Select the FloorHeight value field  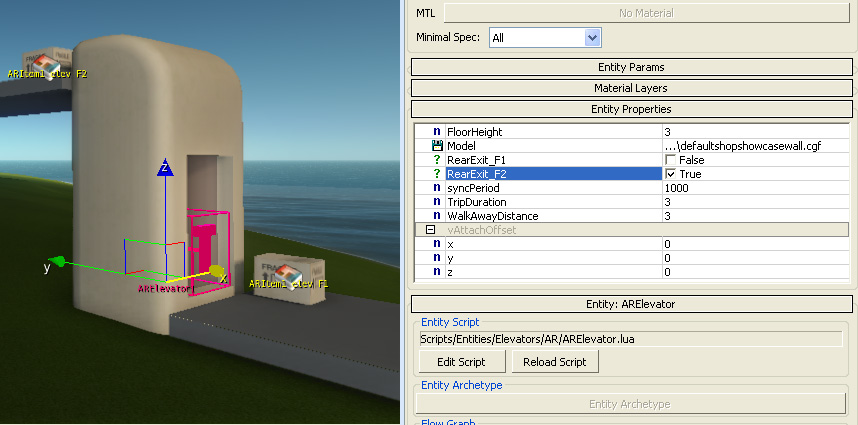pos(756,132)
